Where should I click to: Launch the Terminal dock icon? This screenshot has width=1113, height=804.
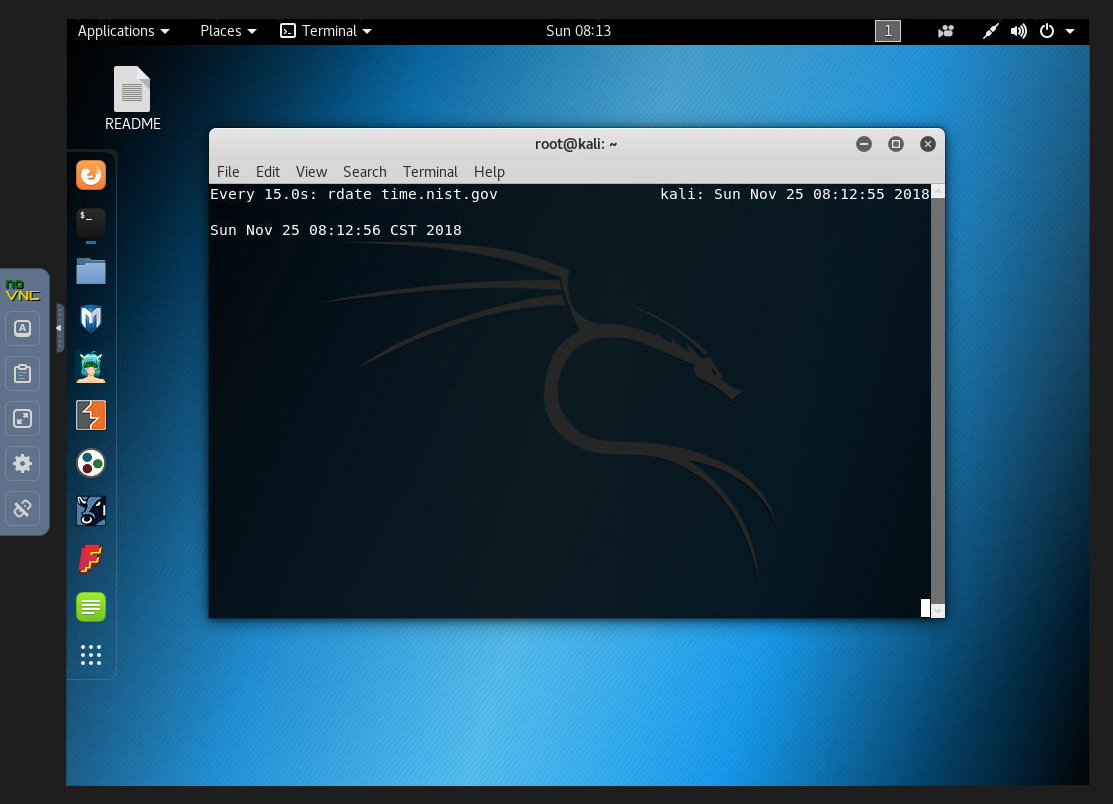(91, 223)
